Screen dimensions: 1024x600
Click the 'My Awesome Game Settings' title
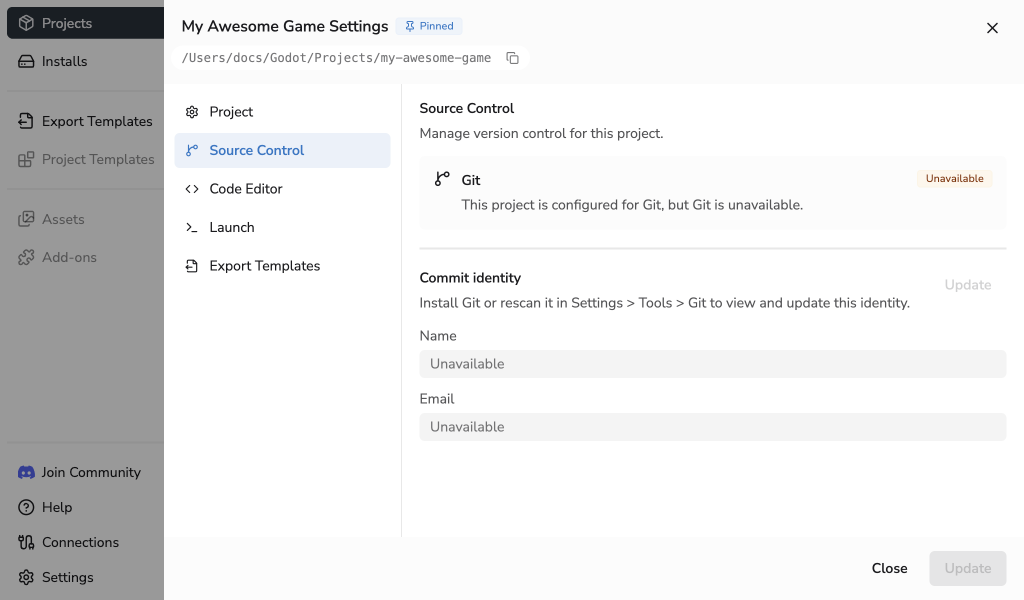285,26
